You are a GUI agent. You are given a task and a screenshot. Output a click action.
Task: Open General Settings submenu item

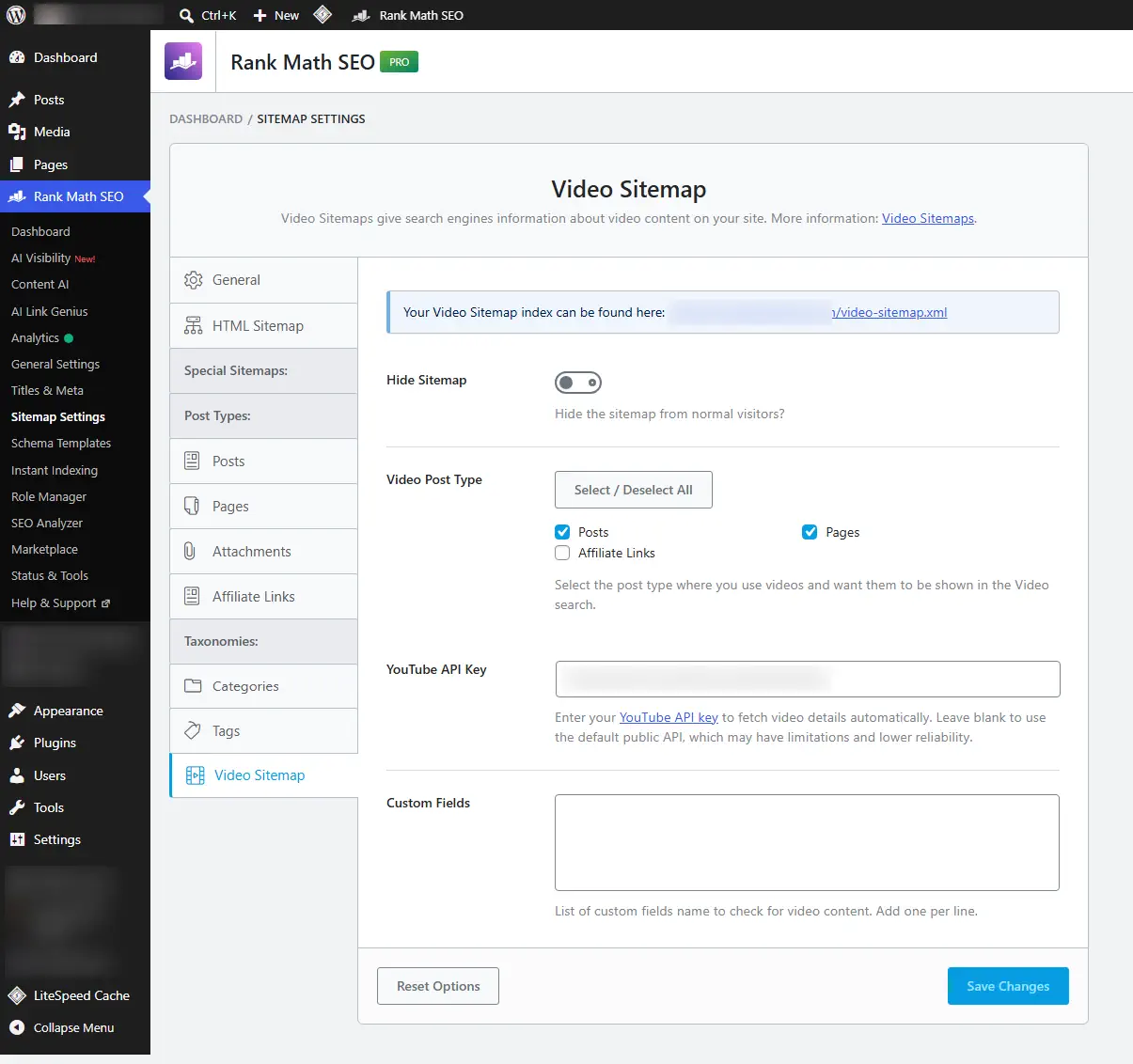coord(55,364)
